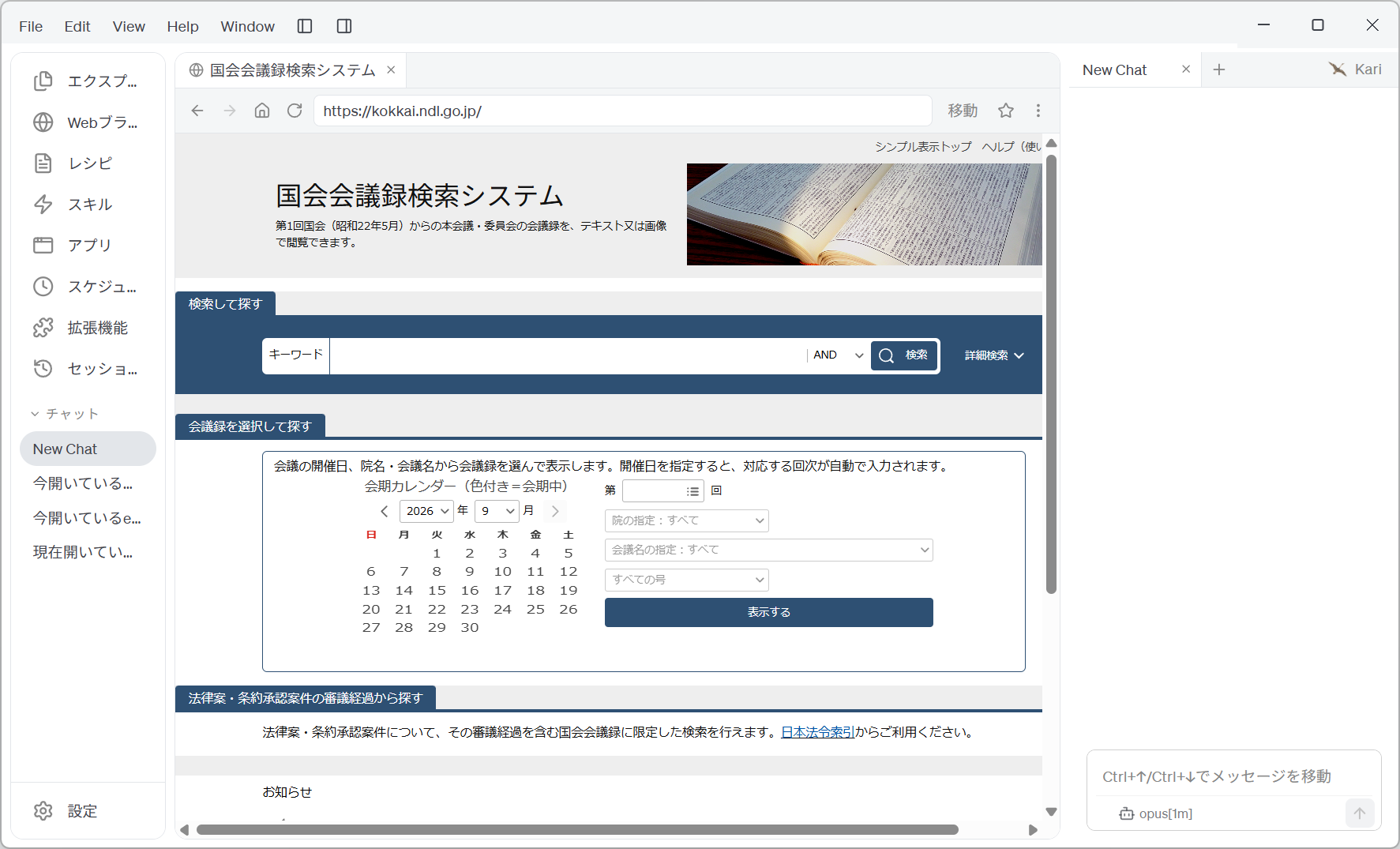Viewport: 1400px width, 849px height.
Task: Open 会議名の指定 dropdown
Action: (x=769, y=550)
